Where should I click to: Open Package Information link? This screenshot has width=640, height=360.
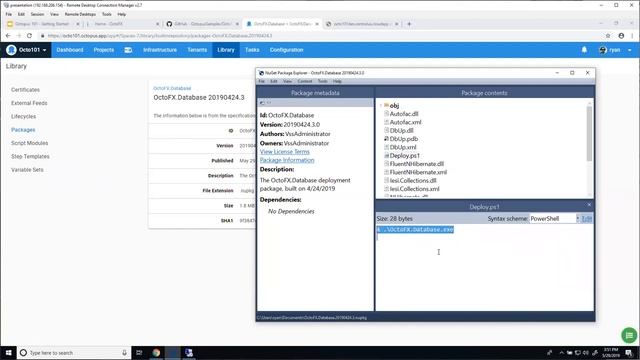[287, 160]
